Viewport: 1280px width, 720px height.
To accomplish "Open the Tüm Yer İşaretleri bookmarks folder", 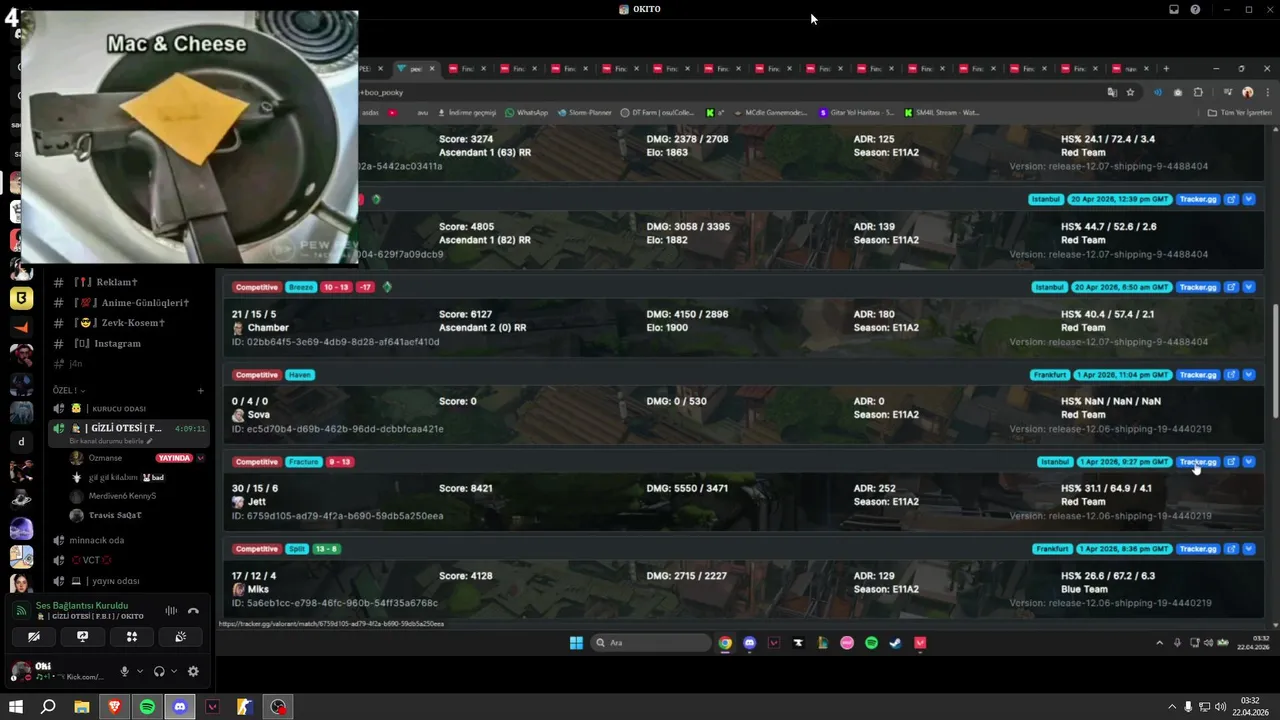I will point(1239,113).
